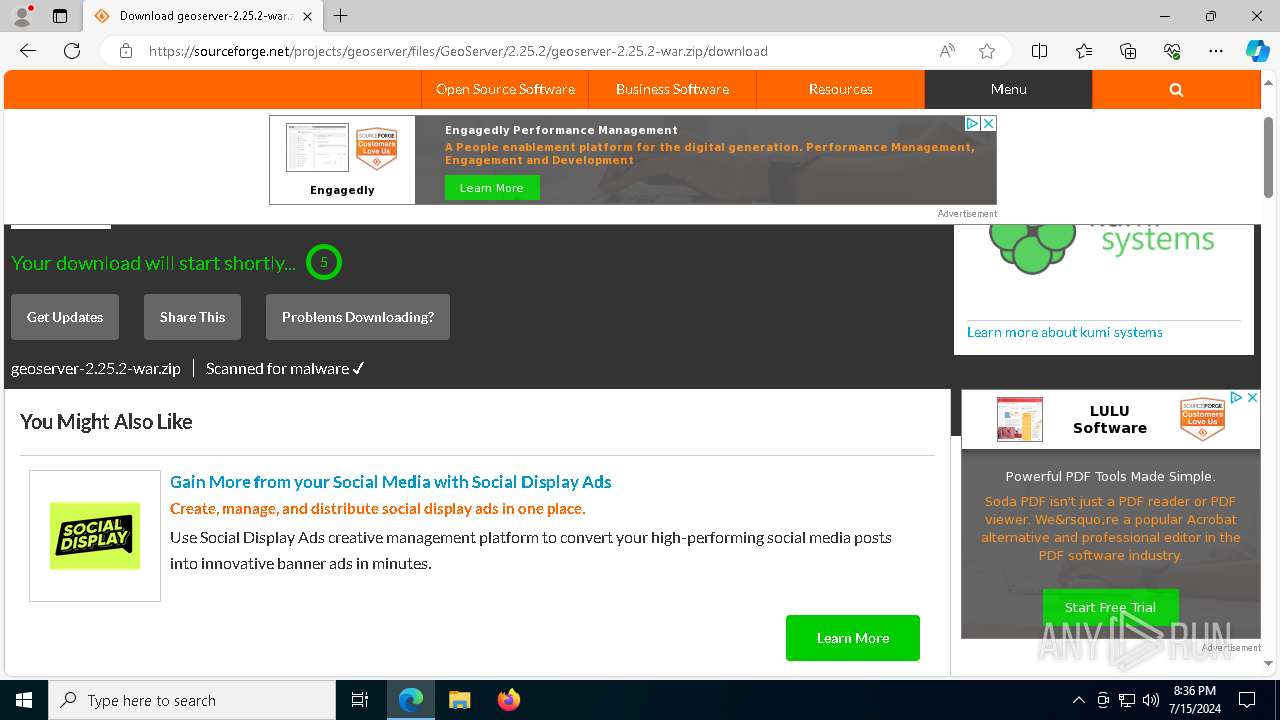Open the volume tray icon

[x=1151, y=700]
